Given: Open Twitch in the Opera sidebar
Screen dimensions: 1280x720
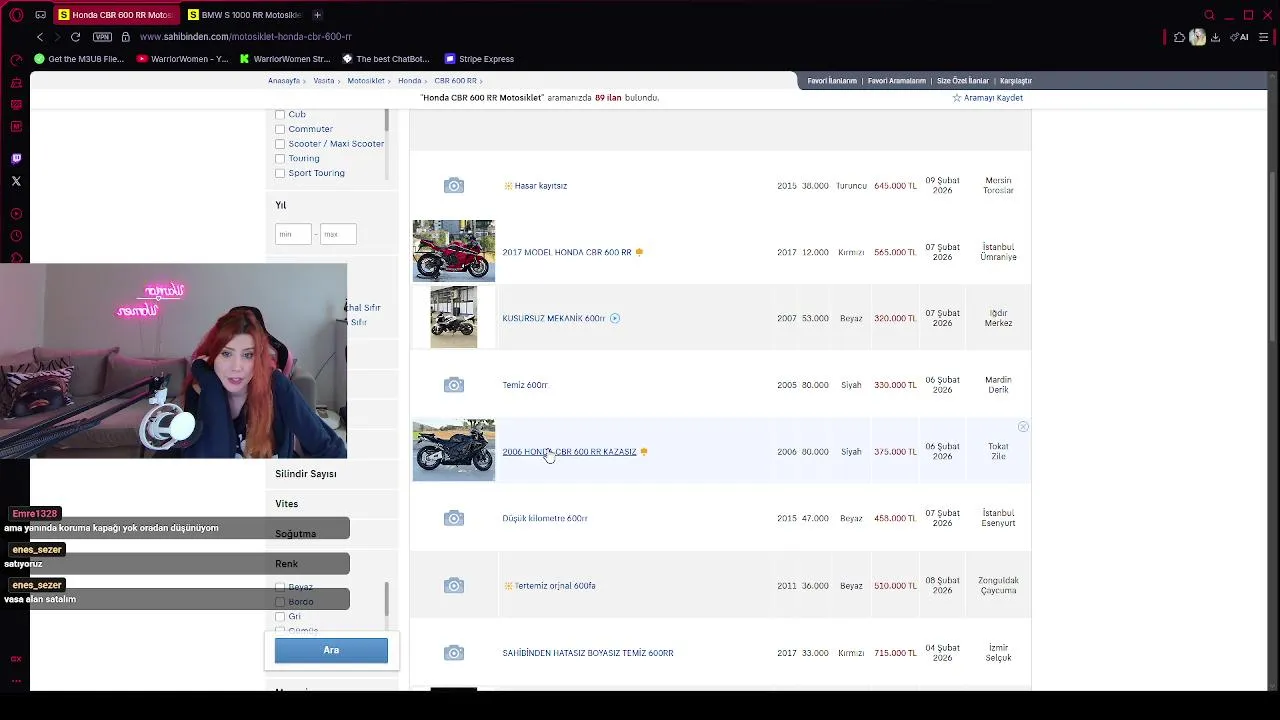Looking at the screenshot, I should pyautogui.click(x=16, y=158).
